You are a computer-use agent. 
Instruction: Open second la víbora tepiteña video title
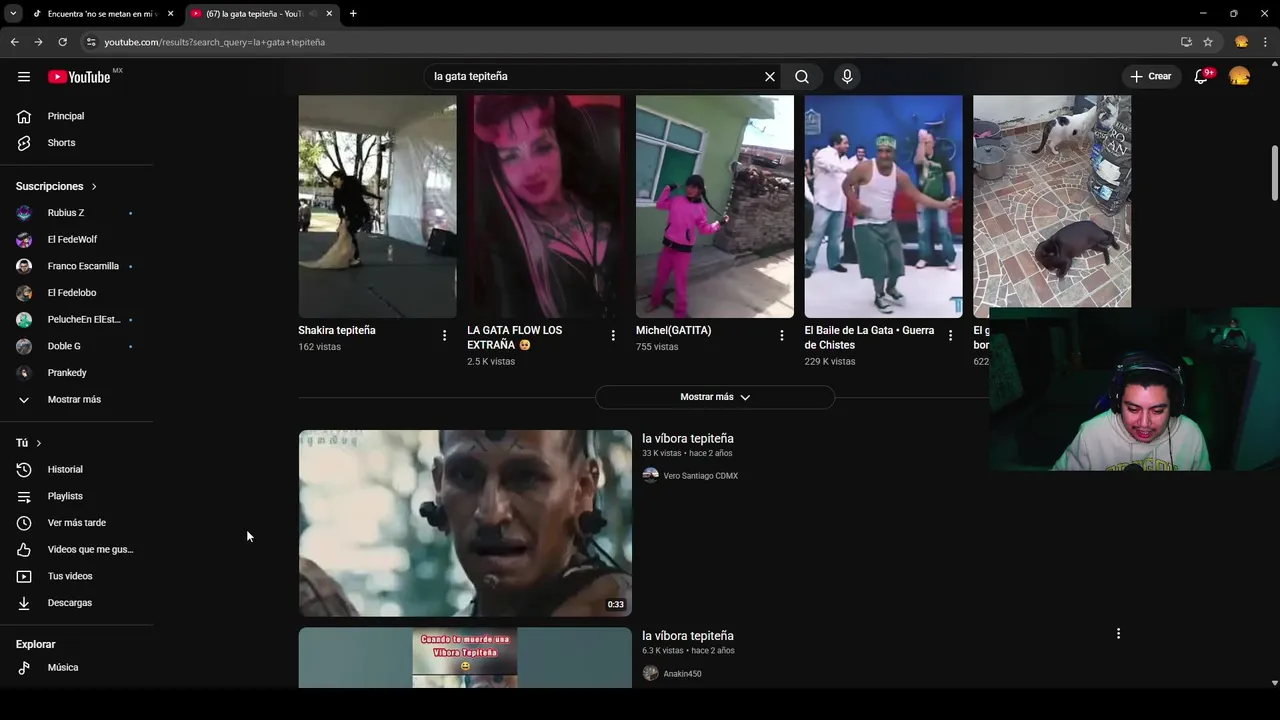(688, 636)
